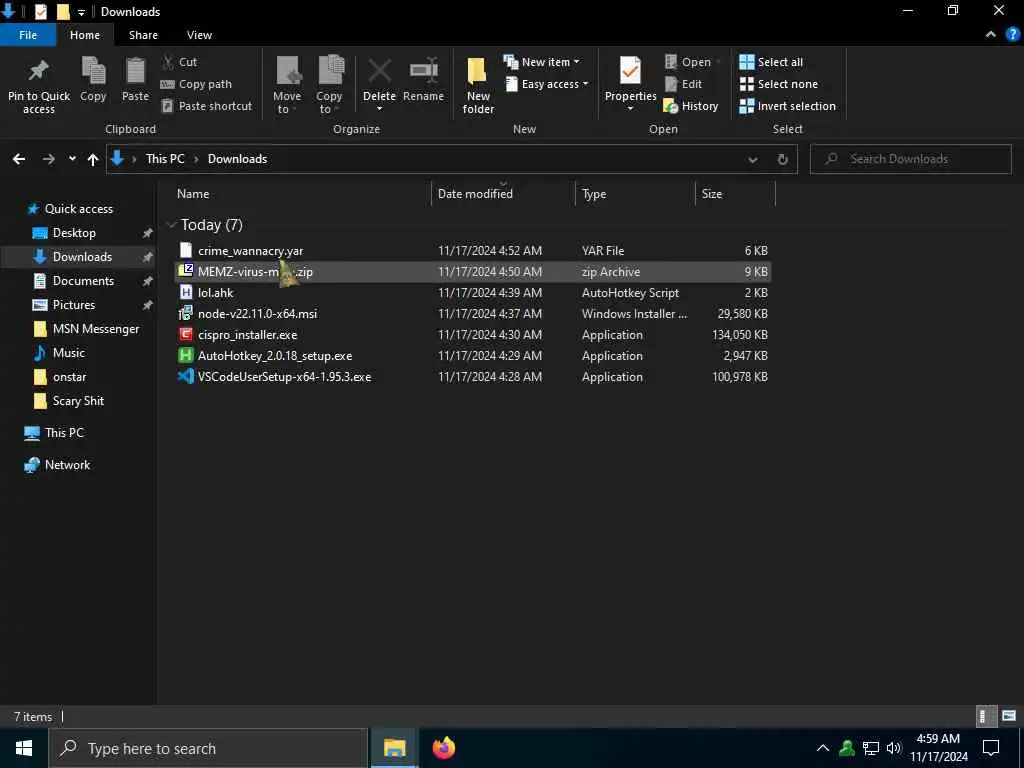Viewport: 1024px width, 768px height.
Task: Expand Open command dropdown
Action: 718,62
